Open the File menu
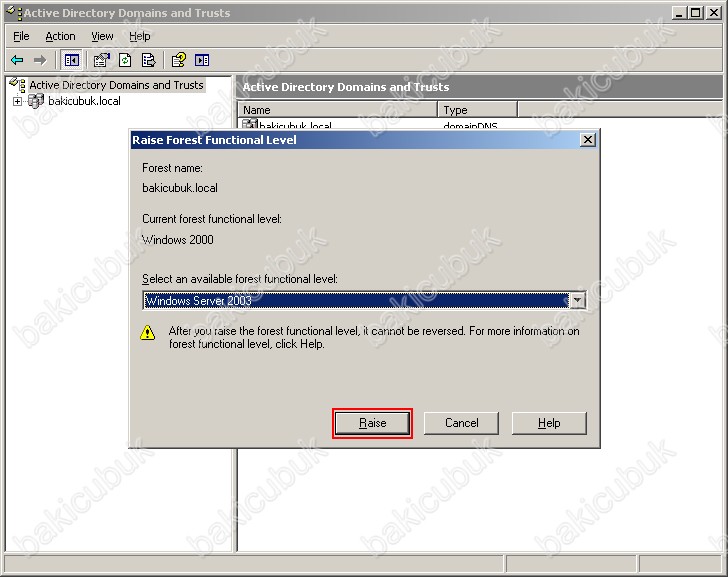728x577 pixels. 21,36
